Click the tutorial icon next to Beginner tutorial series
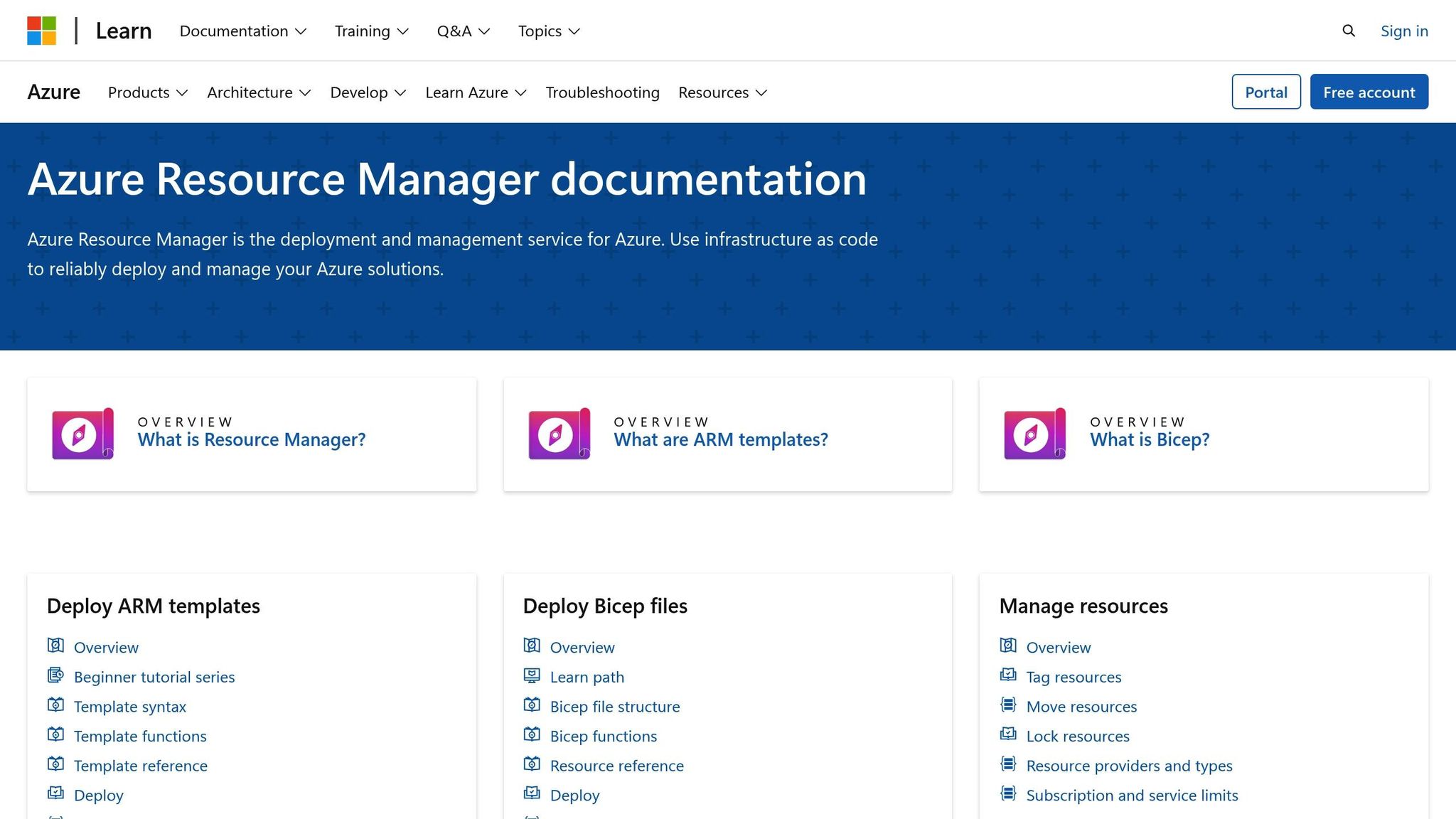Screen dimensions: 1456x819 (x=55, y=675)
